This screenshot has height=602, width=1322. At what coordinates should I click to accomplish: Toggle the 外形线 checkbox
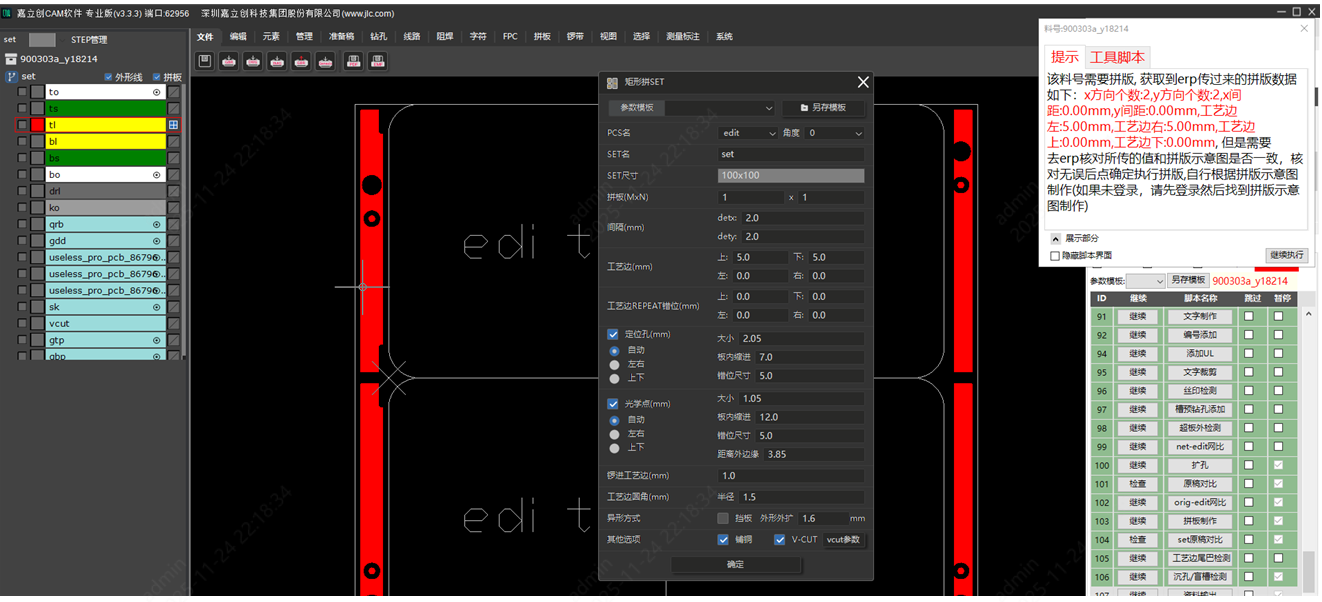pyautogui.click(x=109, y=77)
